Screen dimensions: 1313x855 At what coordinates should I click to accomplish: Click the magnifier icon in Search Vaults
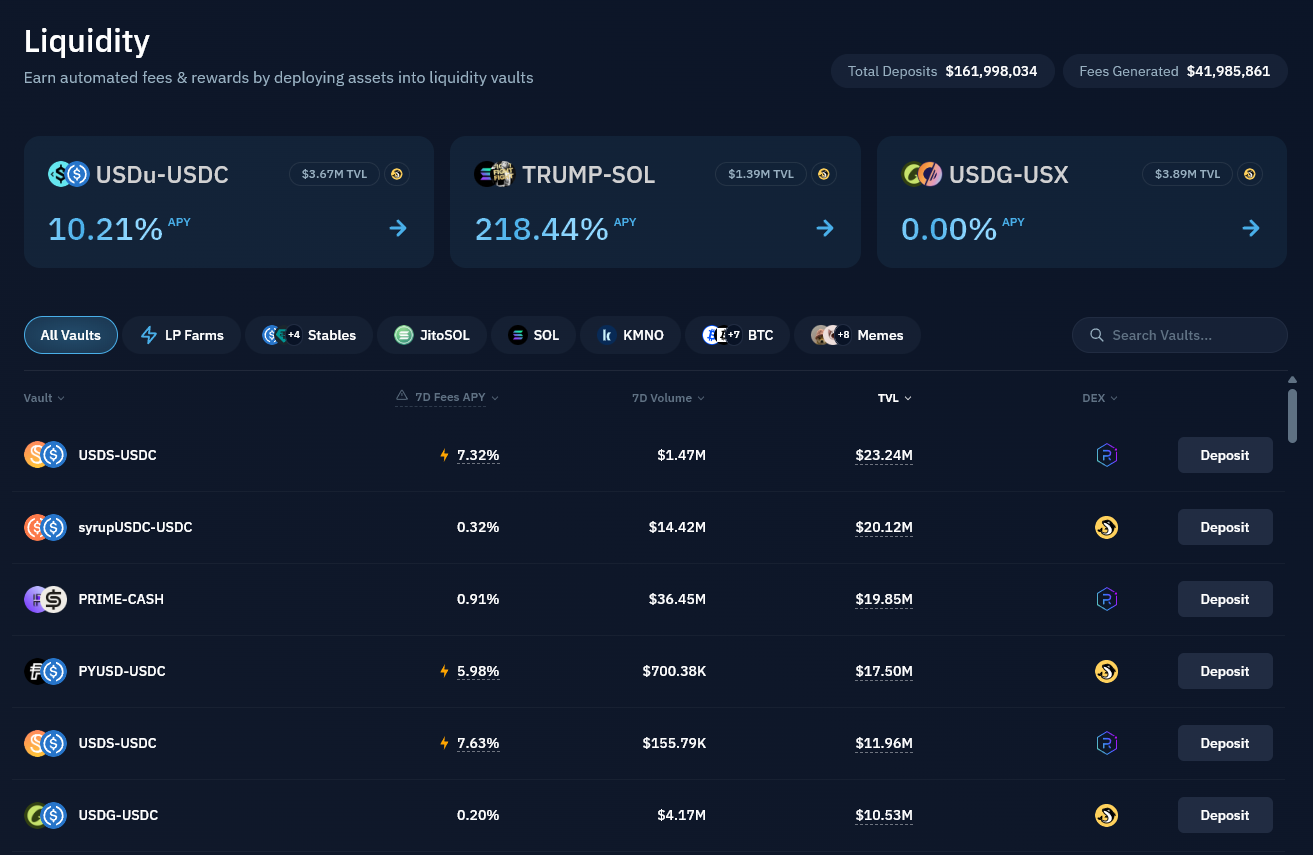(1097, 335)
